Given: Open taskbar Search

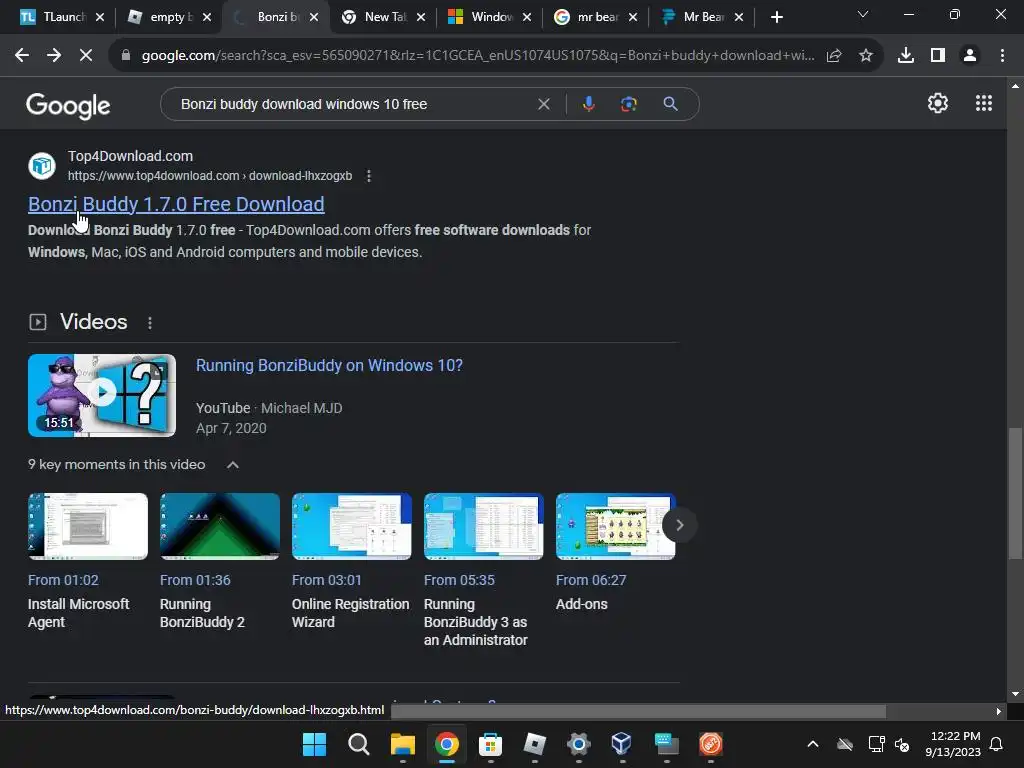Looking at the screenshot, I should 359,744.
